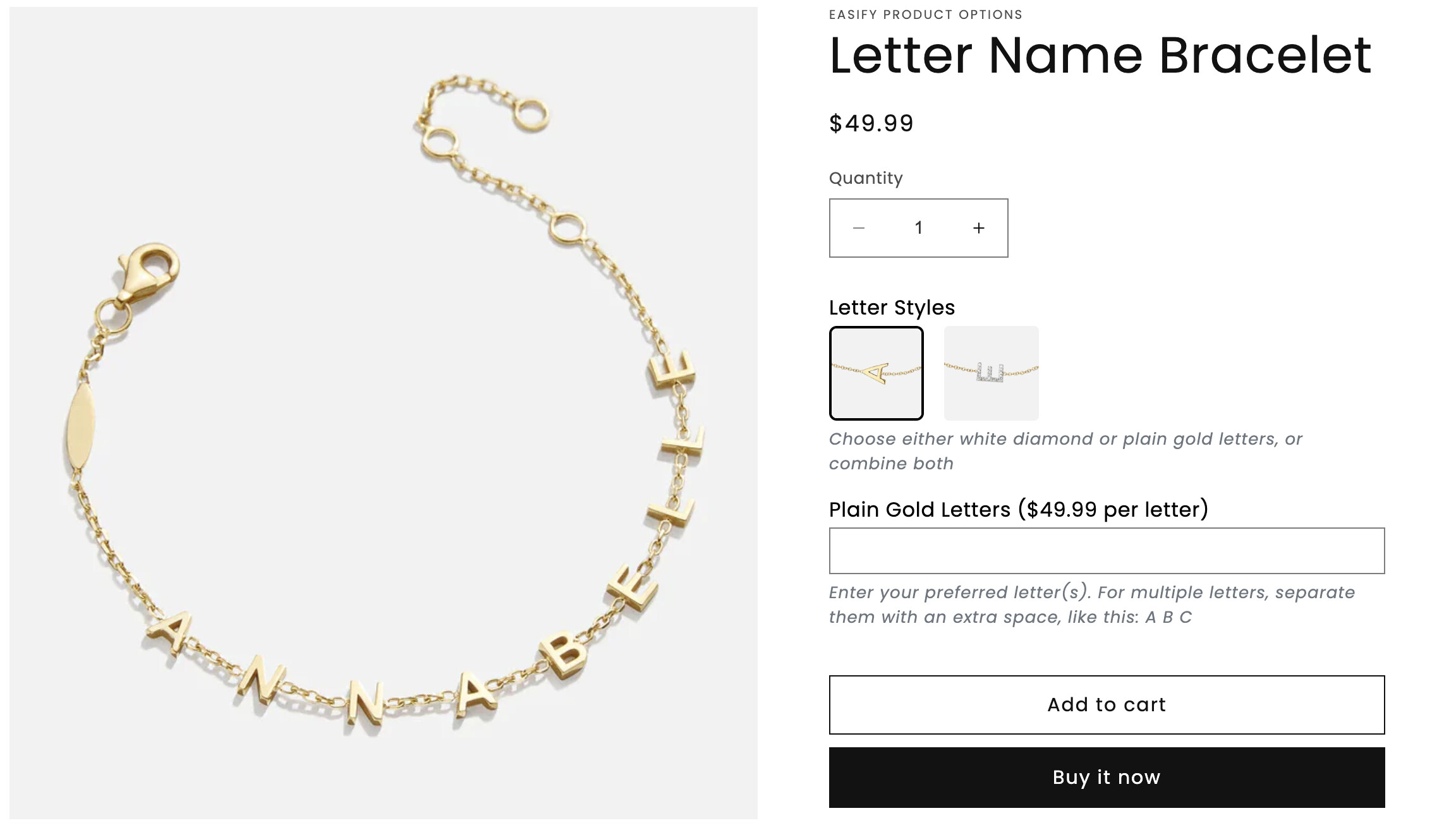This screenshot has width=1456, height=830.
Task: Click the quantity number value field
Action: click(918, 228)
